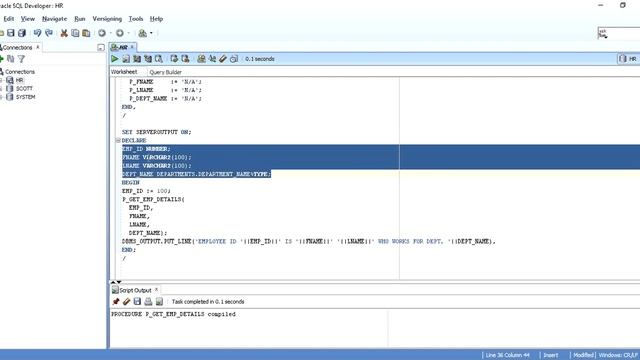Print the Script Output
The image size is (640, 360).
tap(148, 302)
